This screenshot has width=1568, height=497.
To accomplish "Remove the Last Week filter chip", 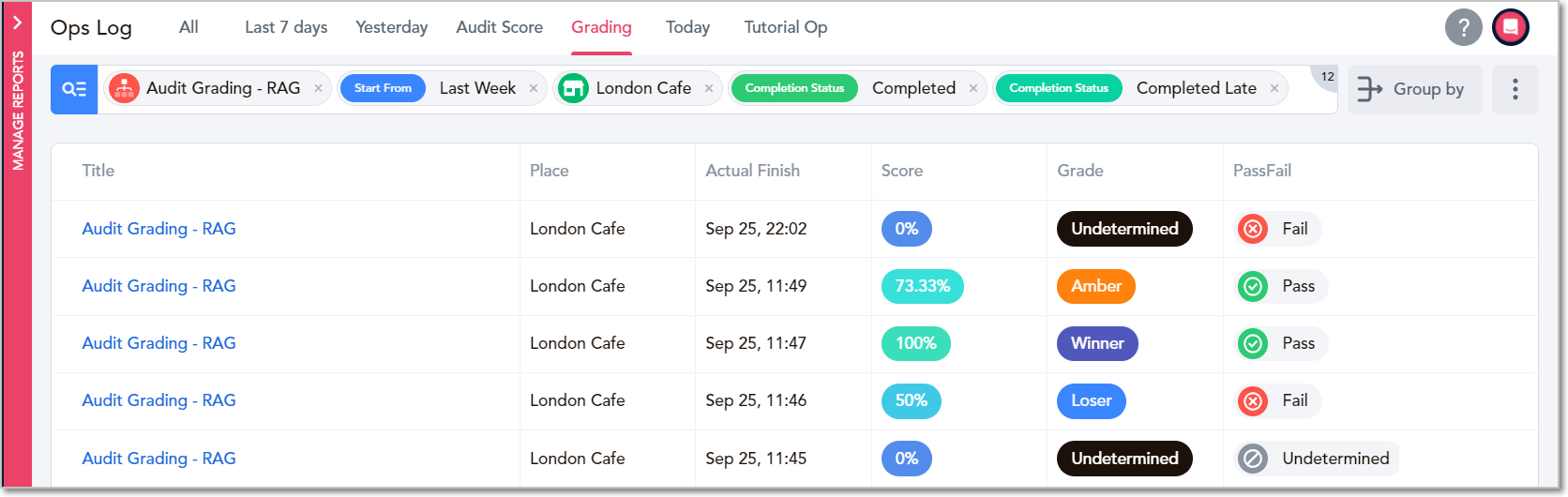I will [534, 88].
